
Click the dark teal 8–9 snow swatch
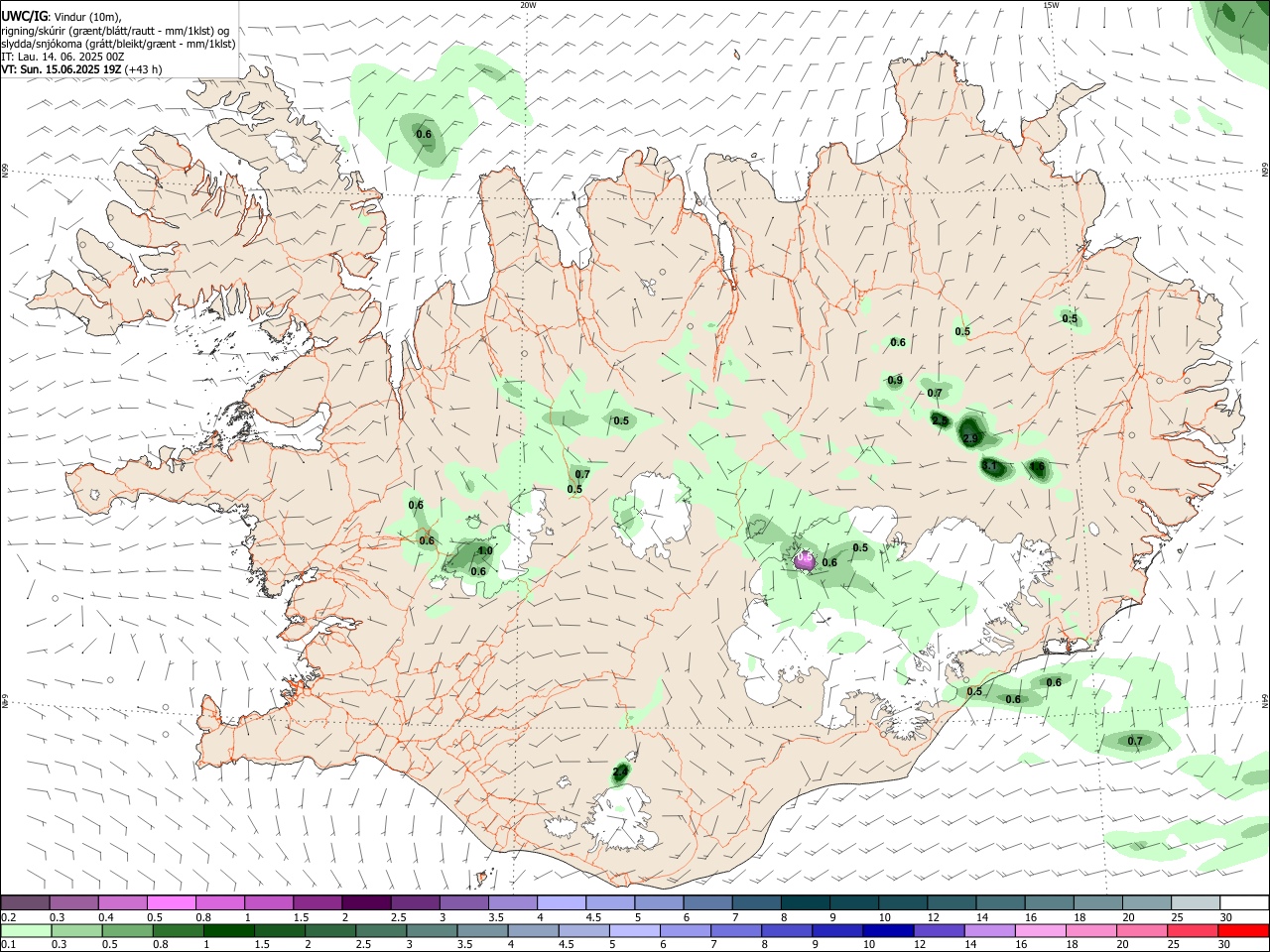point(804,903)
